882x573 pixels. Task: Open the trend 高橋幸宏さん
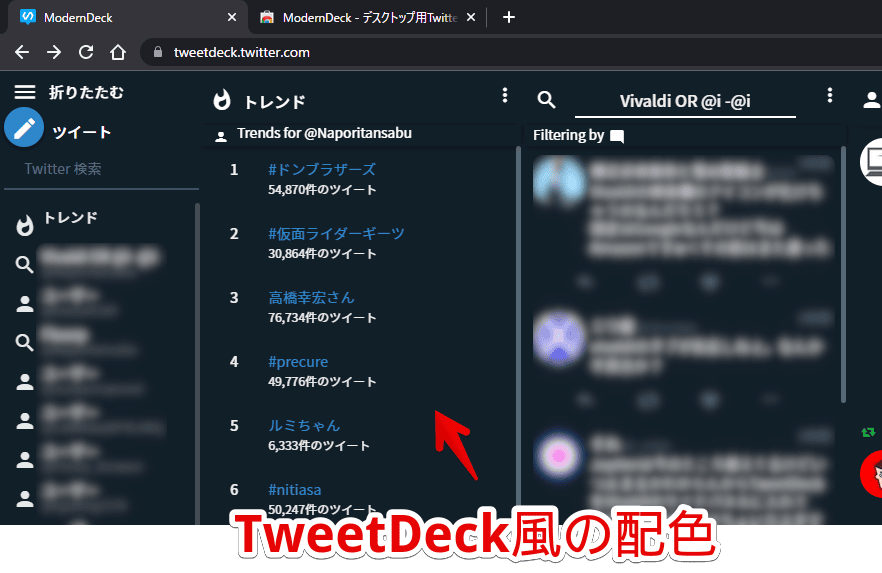click(311, 297)
